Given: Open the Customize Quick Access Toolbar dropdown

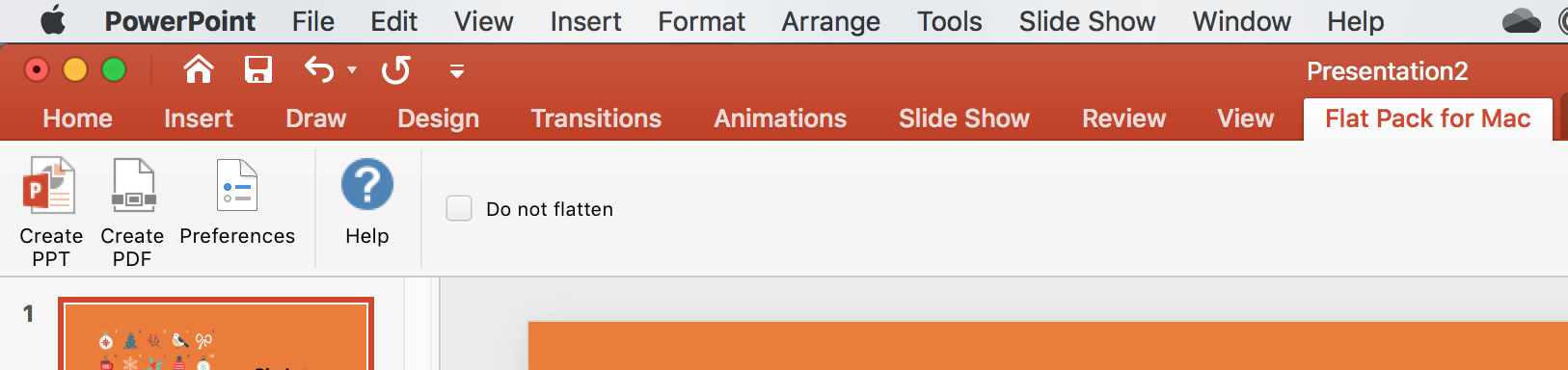Looking at the screenshot, I should (x=457, y=70).
